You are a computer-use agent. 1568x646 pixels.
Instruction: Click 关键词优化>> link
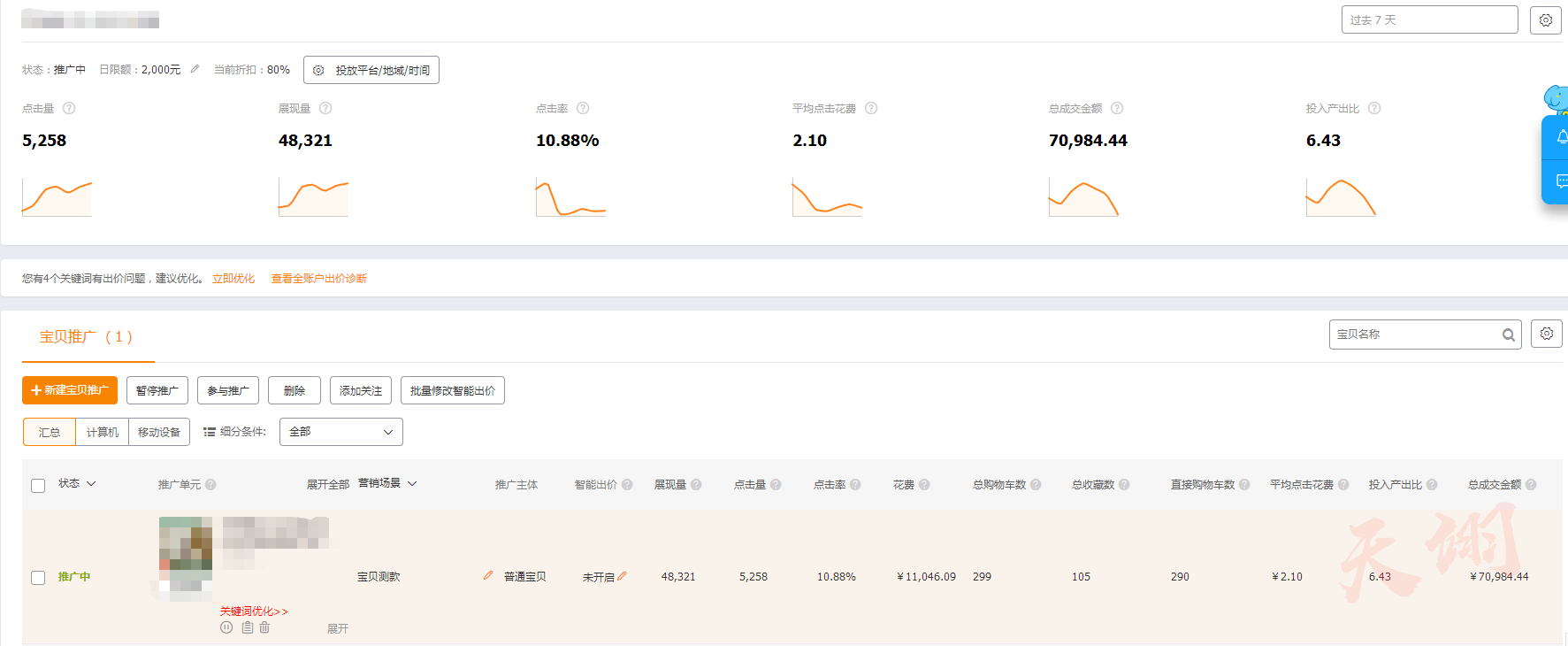point(254,611)
